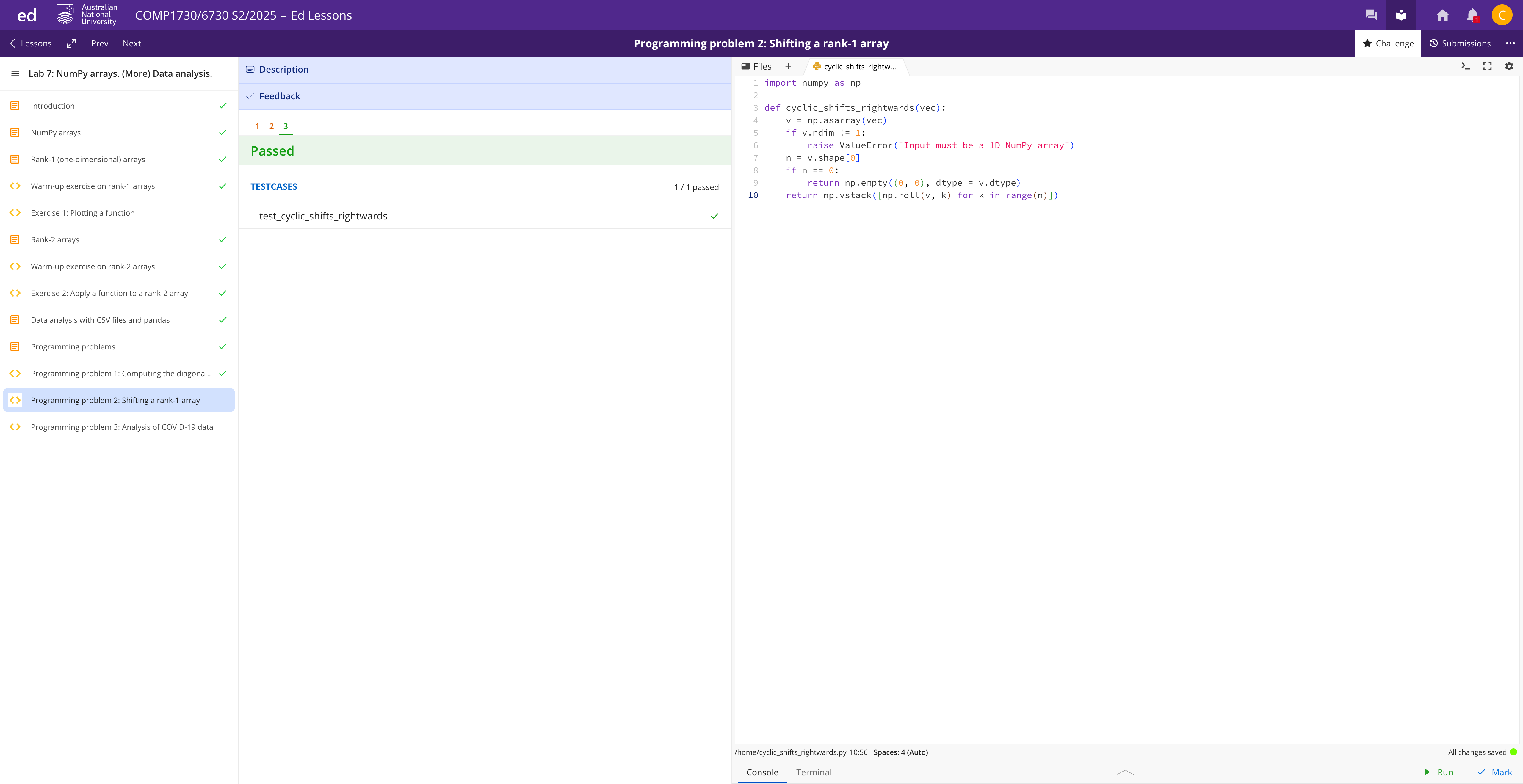Click the 'All changes saved' status text
1523x784 pixels.
click(1477, 752)
